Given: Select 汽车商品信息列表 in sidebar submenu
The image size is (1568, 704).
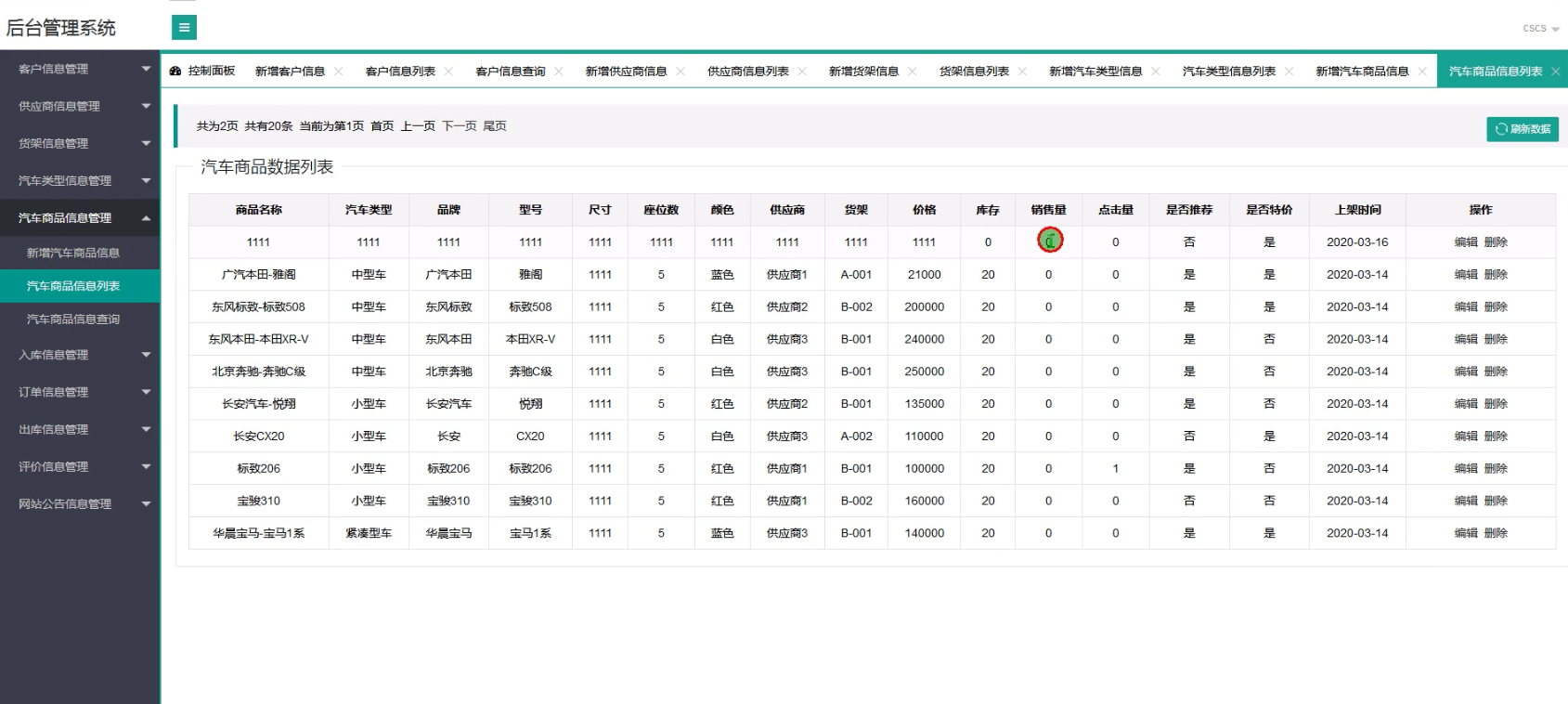Looking at the screenshot, I should point(80,286).
